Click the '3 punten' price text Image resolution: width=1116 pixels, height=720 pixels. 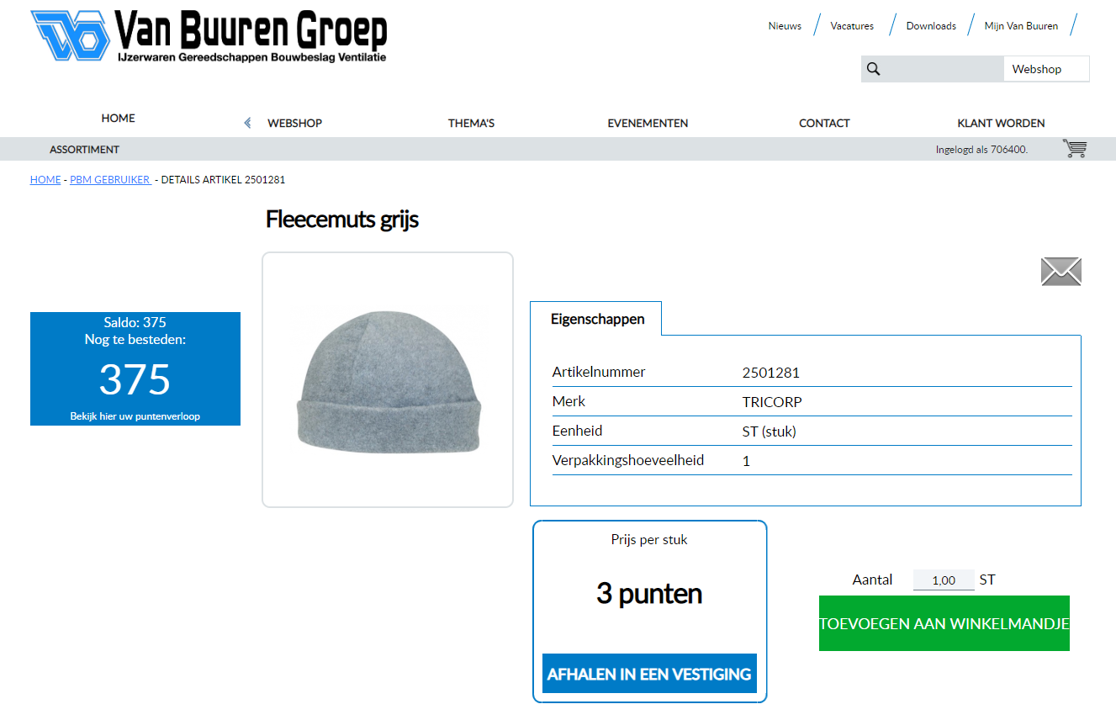pyautogui.click(x=649, y=593)
